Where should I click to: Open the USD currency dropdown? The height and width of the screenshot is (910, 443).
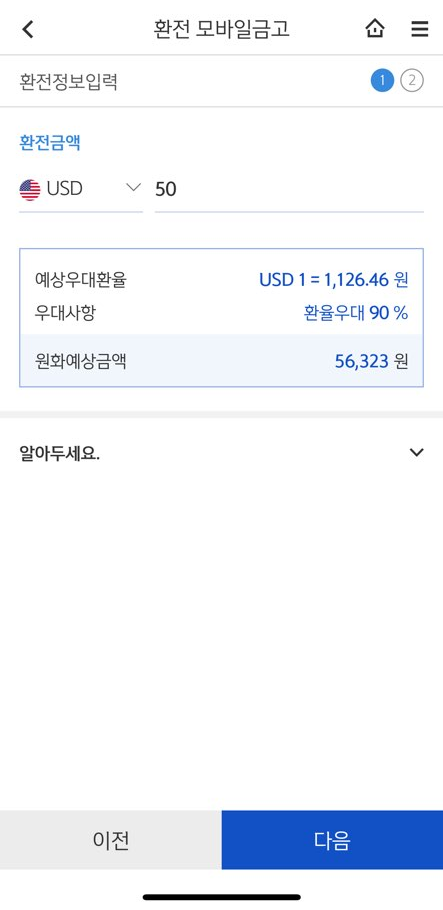click(x=81, y=189)
